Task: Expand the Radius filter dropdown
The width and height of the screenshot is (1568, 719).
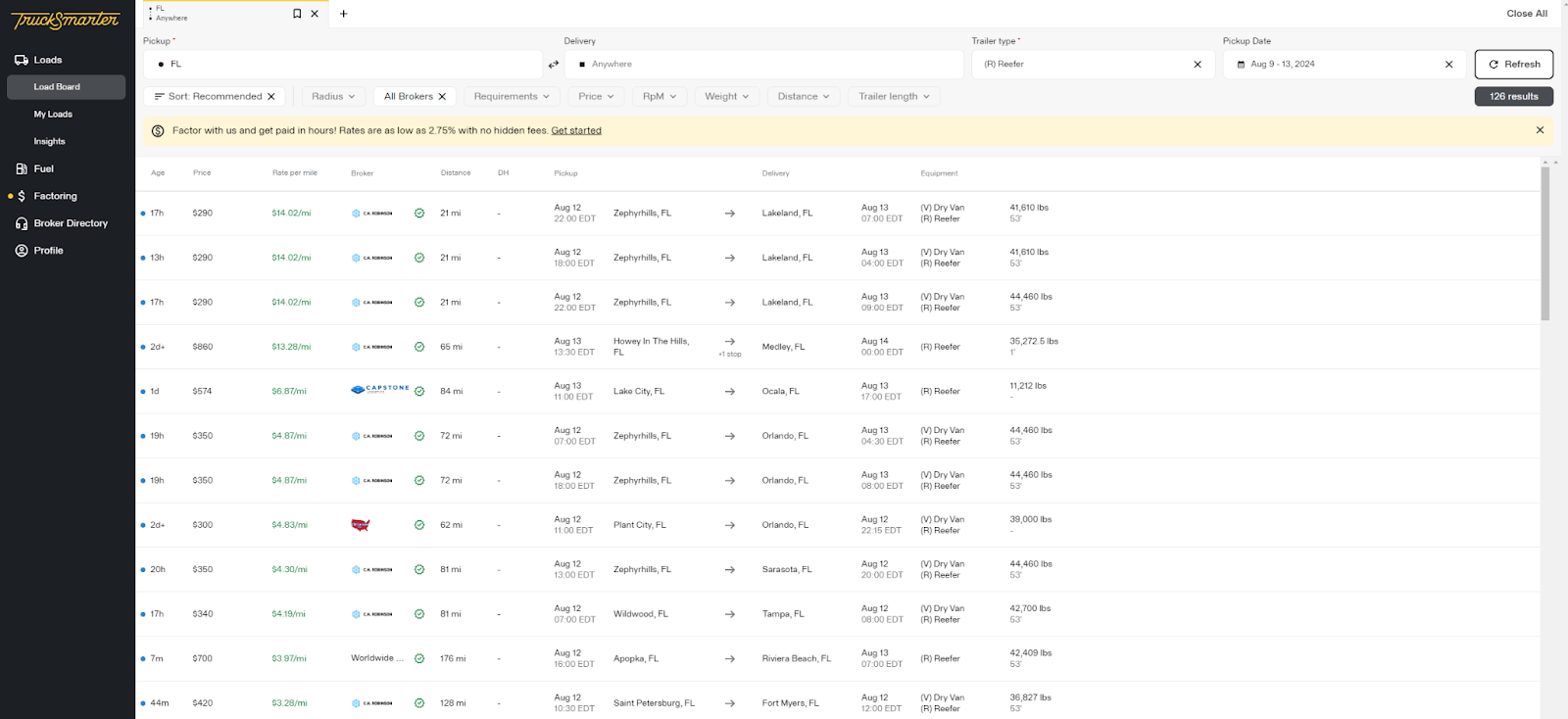Action: (x=333, y=97)
